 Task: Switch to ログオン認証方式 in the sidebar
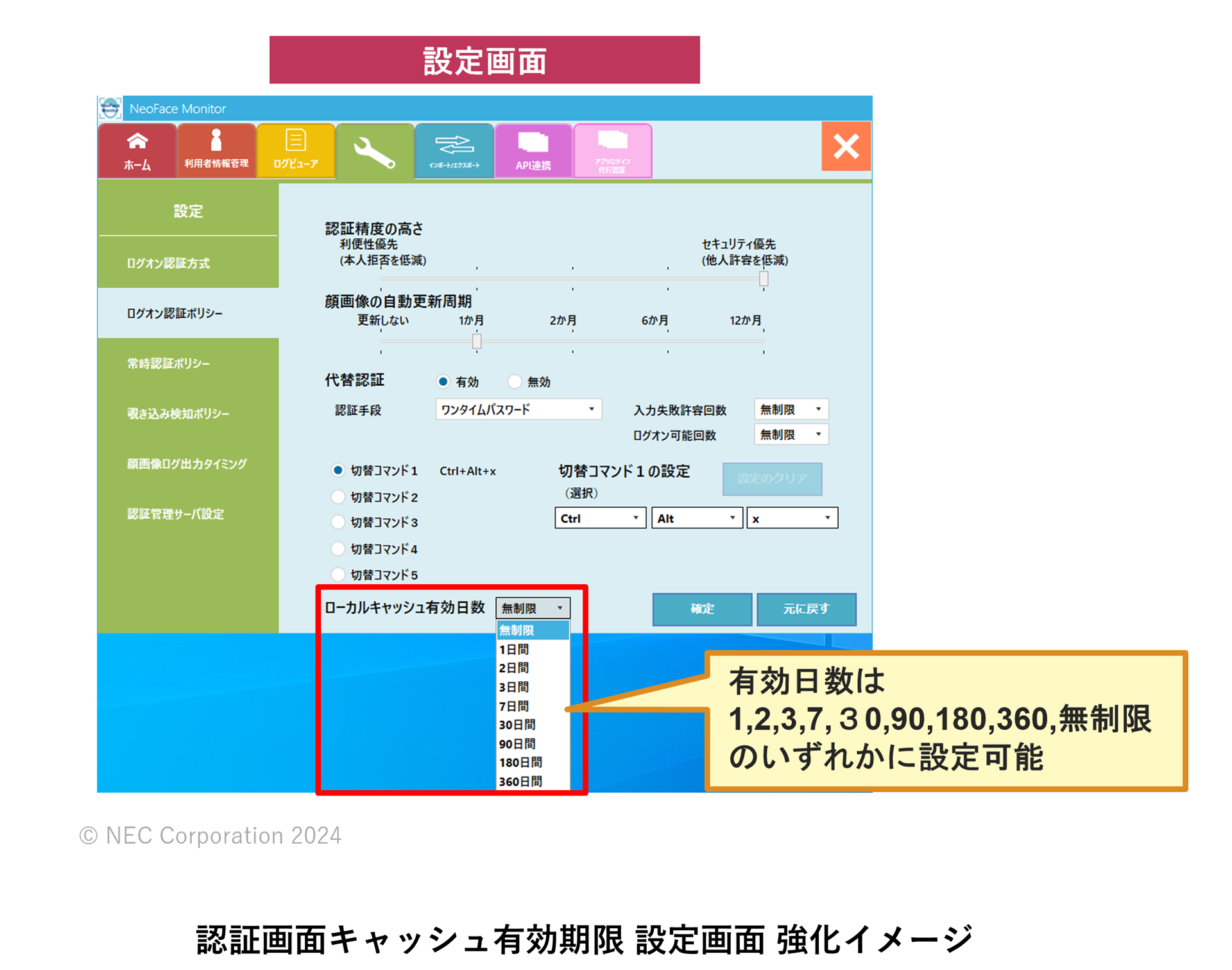click(169, 263)
